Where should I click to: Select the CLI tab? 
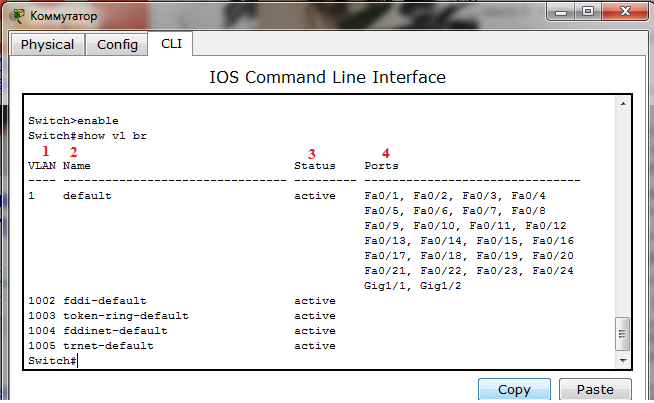point(171,44)
